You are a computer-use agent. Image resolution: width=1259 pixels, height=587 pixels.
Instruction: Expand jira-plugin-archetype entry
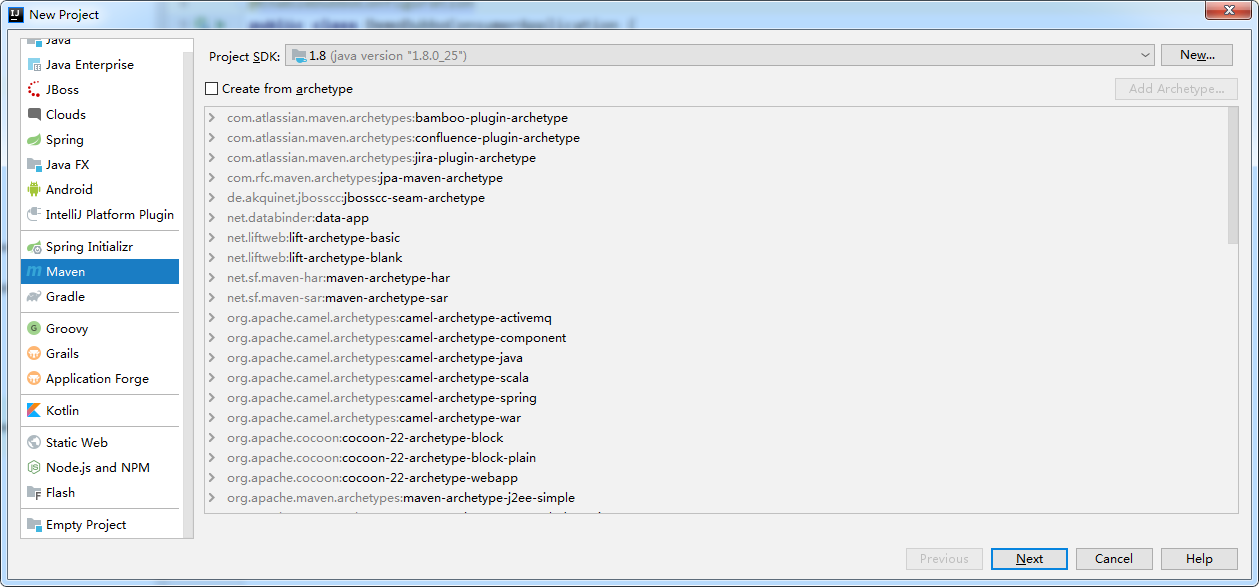click(x=212, y=158)
